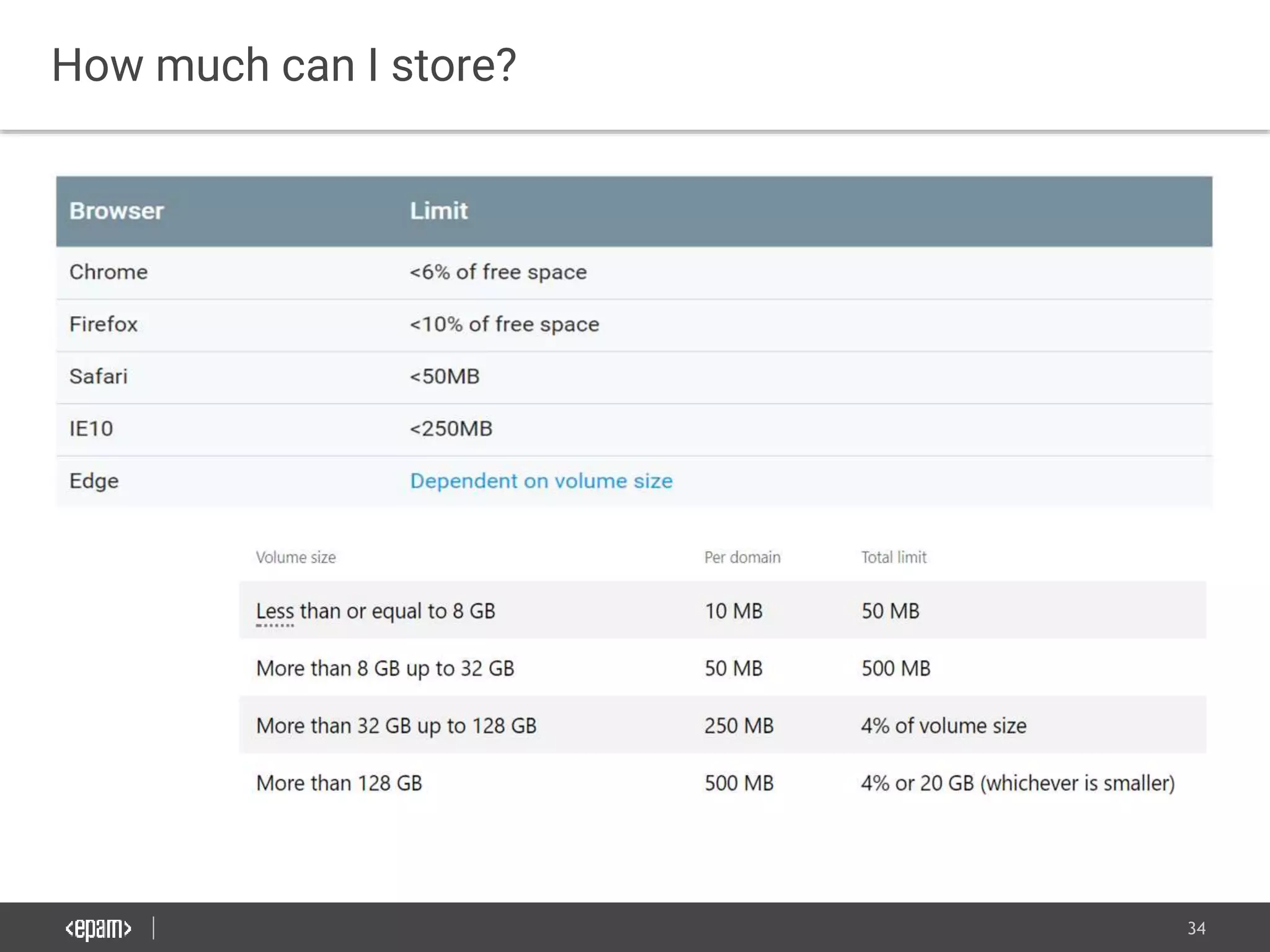Select the 'Firefox' browser cell
Viewport: 1270px width, 952px height.
click(x=104, y=324)
